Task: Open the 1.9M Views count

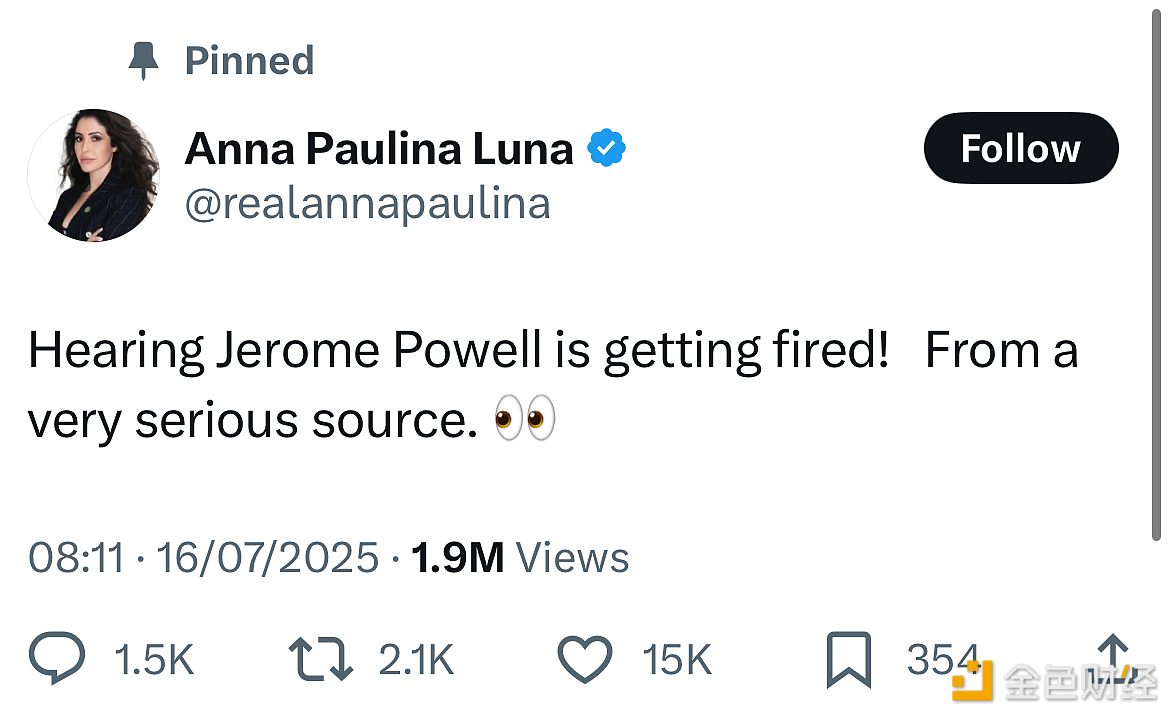Action: click(x=519, y=558)
